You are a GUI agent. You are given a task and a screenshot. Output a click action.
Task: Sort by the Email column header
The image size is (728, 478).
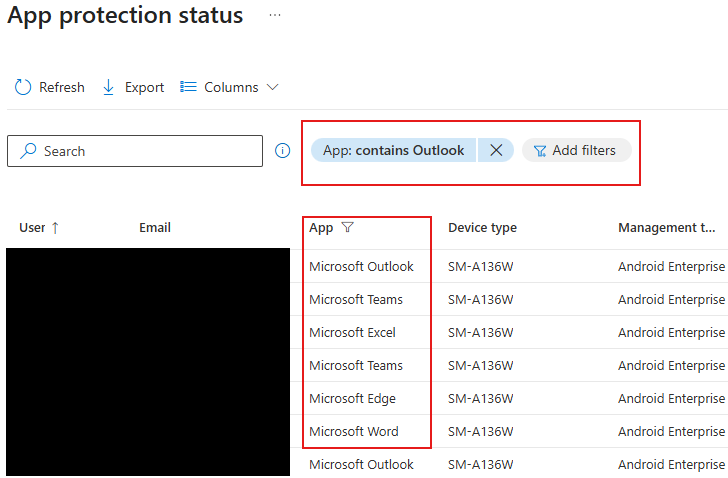[155, 228]
